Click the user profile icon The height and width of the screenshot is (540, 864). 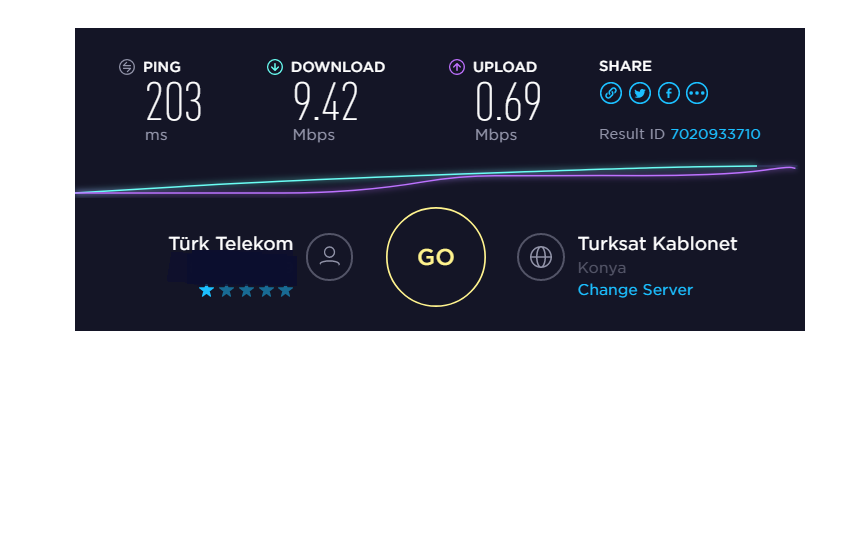click(x=330, y=257)
